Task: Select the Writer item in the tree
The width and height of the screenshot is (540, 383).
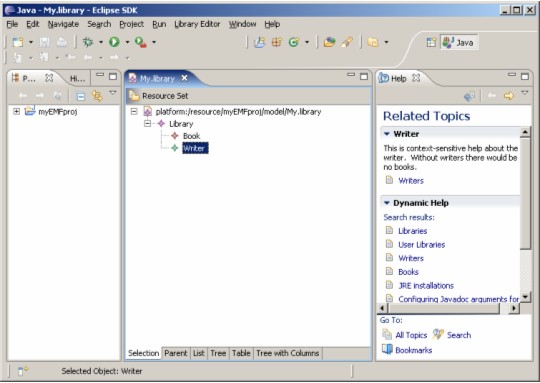Action: pyautogui.click(x=195, y=148)
